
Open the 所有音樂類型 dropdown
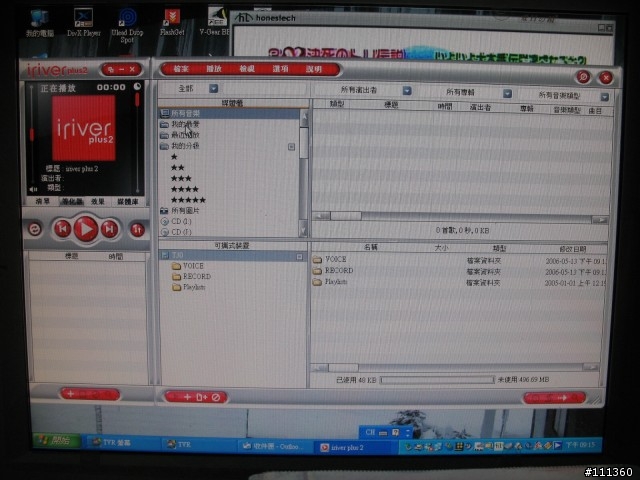coord(604,97)
